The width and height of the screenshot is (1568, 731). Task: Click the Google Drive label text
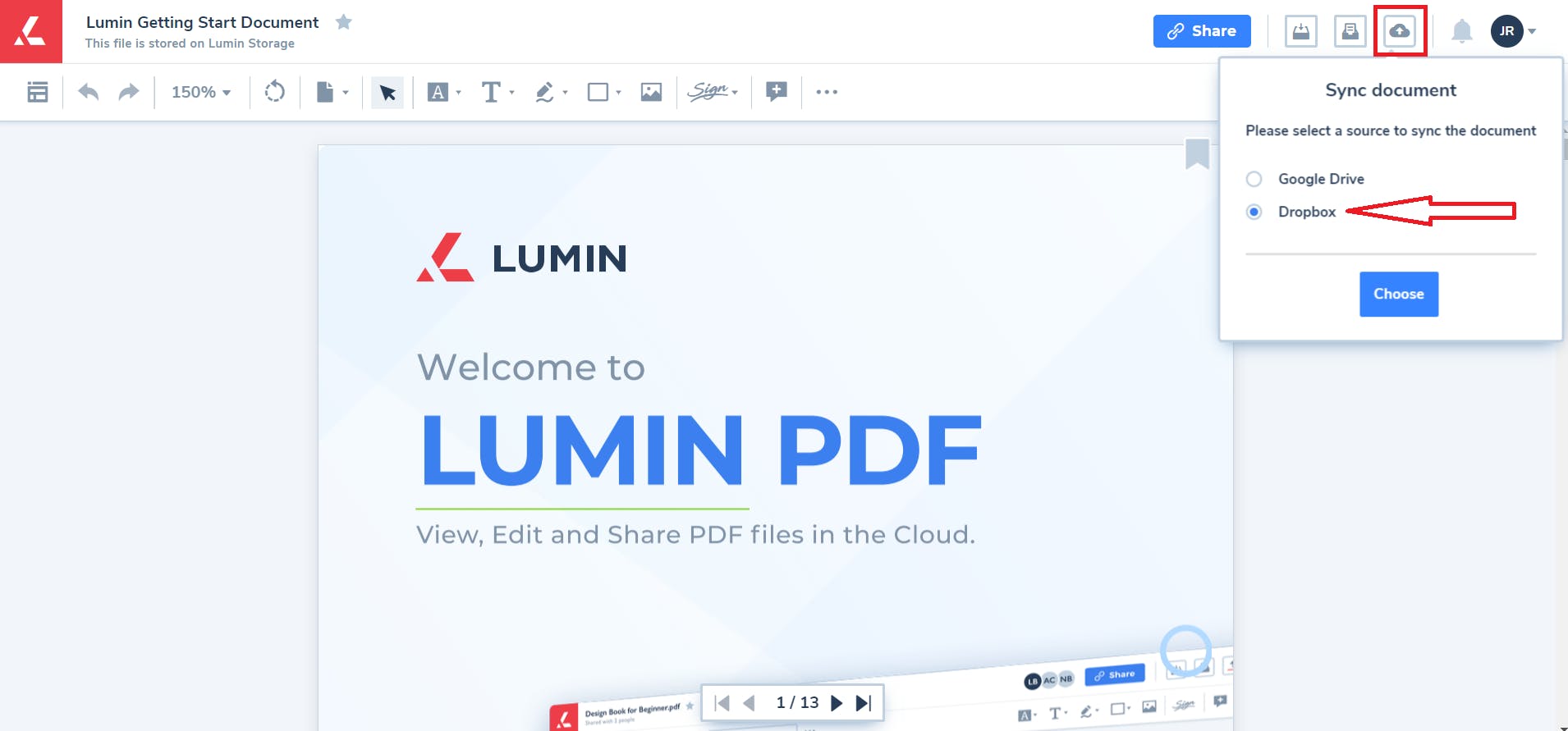coord(1321,179)
